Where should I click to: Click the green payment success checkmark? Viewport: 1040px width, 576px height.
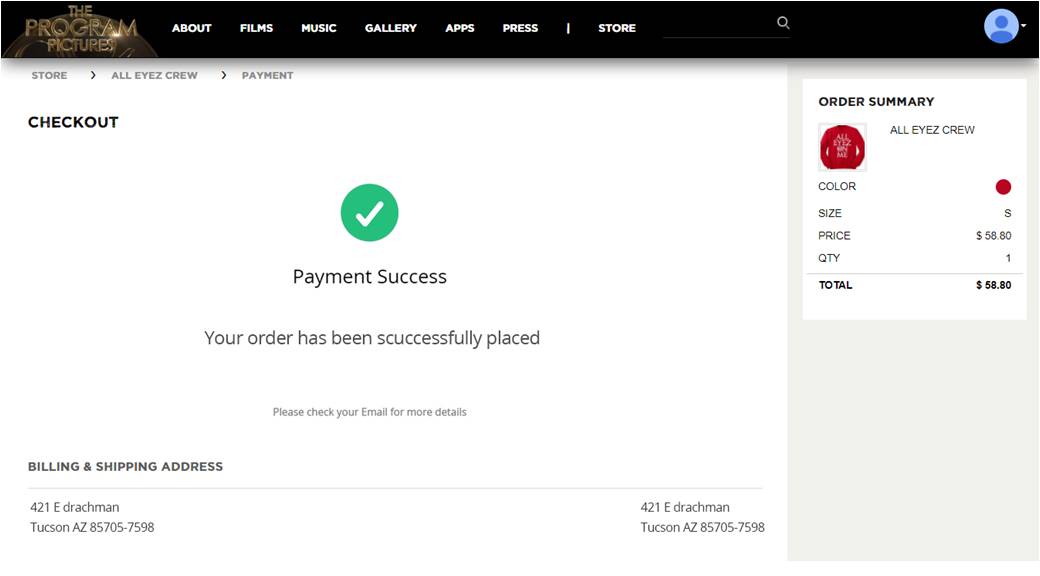(369, 212)
